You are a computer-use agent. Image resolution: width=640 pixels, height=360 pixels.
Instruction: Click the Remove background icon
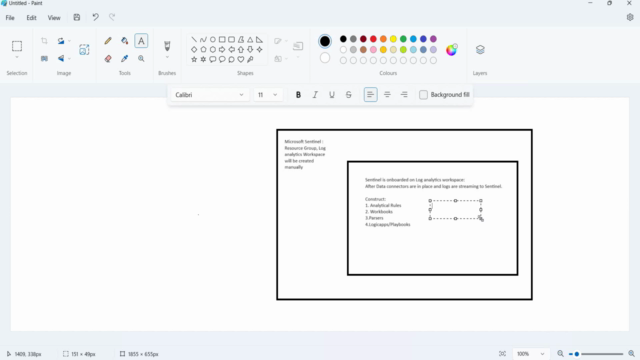[x=84, y=50]
